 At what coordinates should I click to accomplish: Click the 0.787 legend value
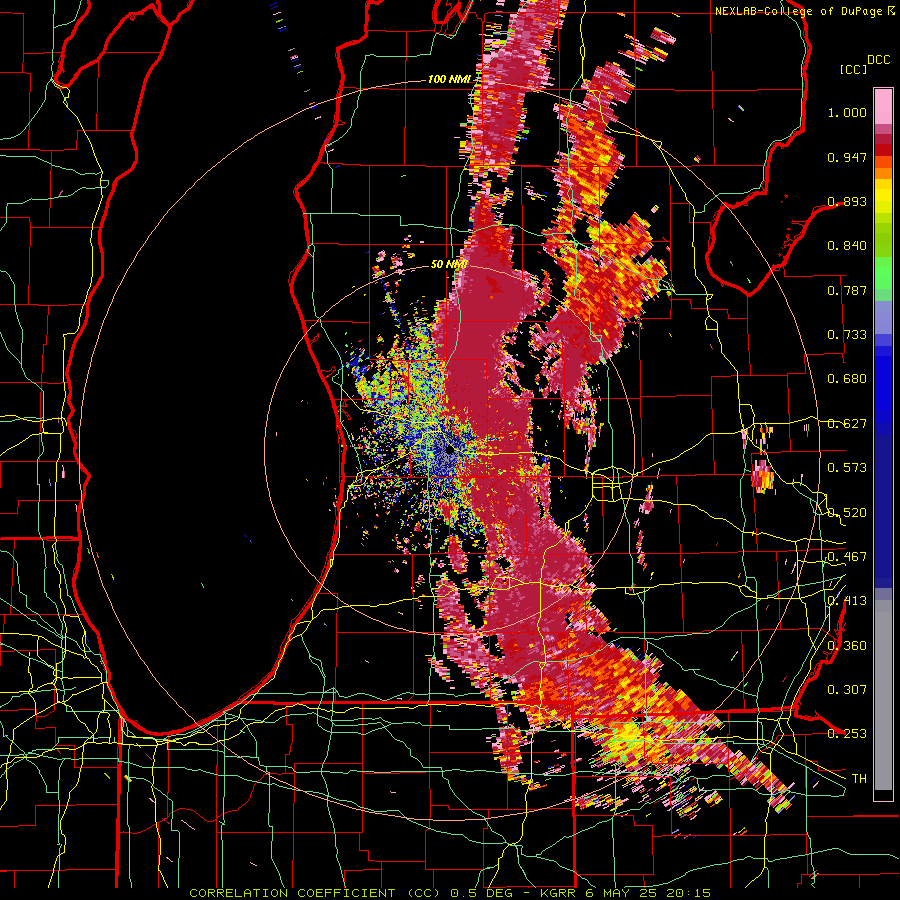point(847,290)
